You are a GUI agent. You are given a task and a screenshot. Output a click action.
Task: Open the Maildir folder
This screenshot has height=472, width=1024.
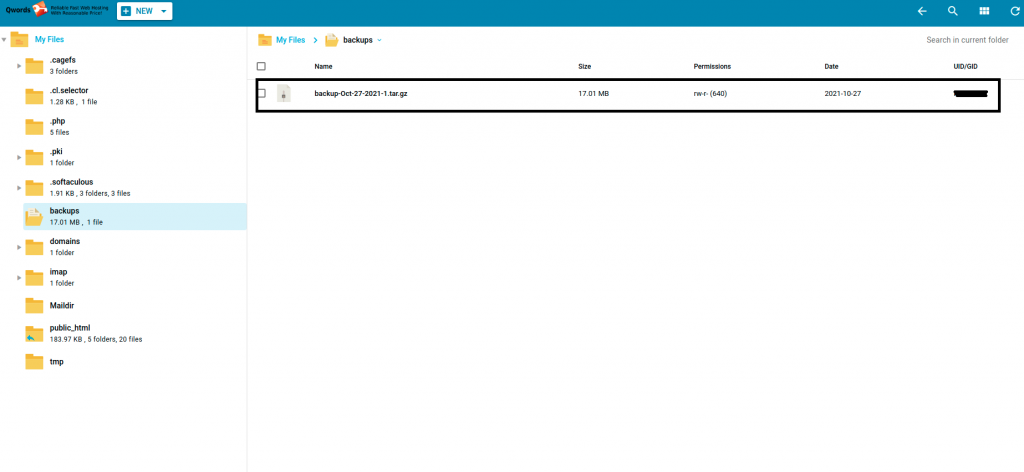62,305
